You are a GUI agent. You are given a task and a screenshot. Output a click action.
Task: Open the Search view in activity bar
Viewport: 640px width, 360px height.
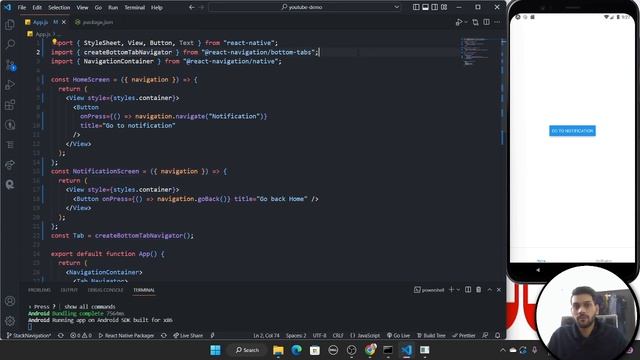(x=10, y=44)
